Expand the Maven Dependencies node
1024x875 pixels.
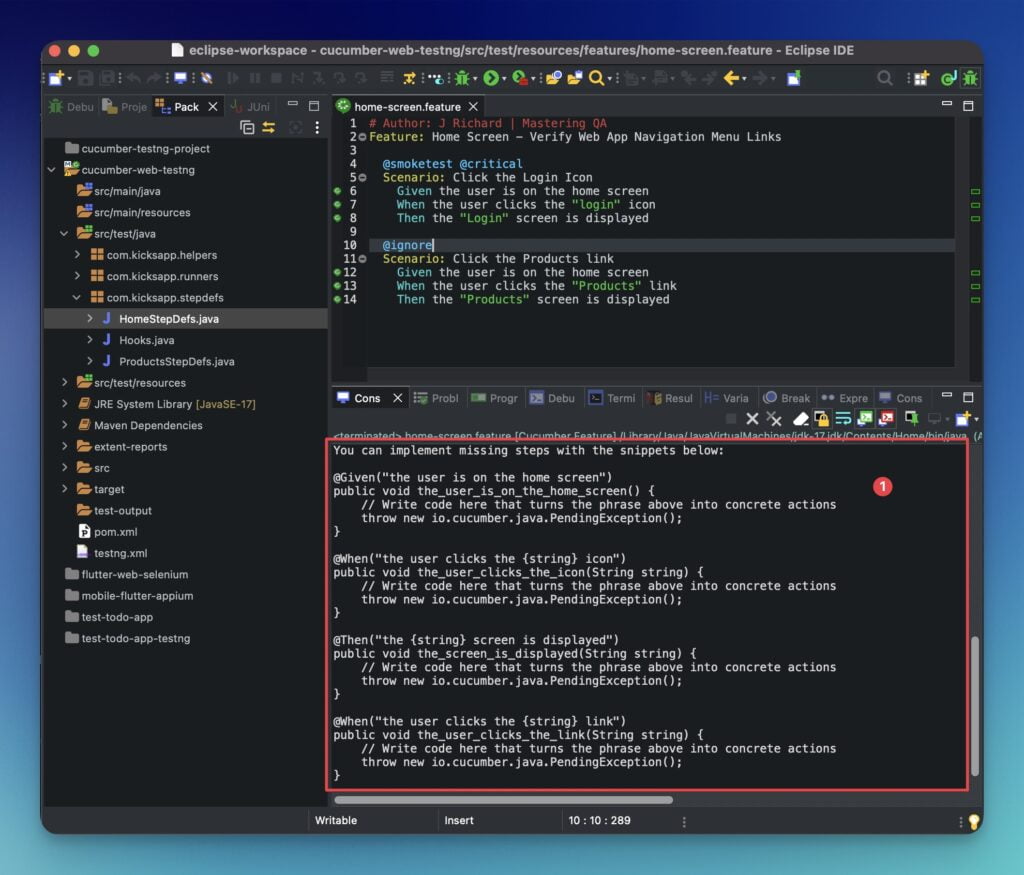[x=64, y=425]
